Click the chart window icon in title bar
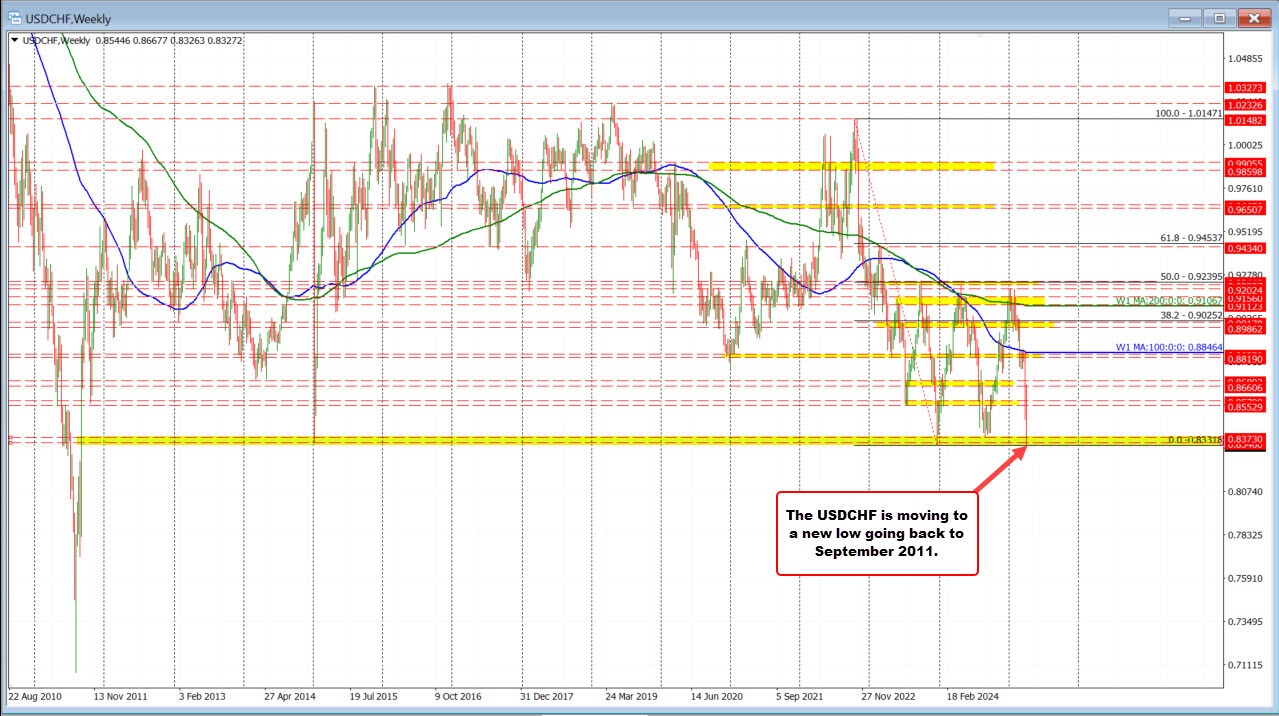Screen dimensions: 1279x716 (x=15, y=17)
